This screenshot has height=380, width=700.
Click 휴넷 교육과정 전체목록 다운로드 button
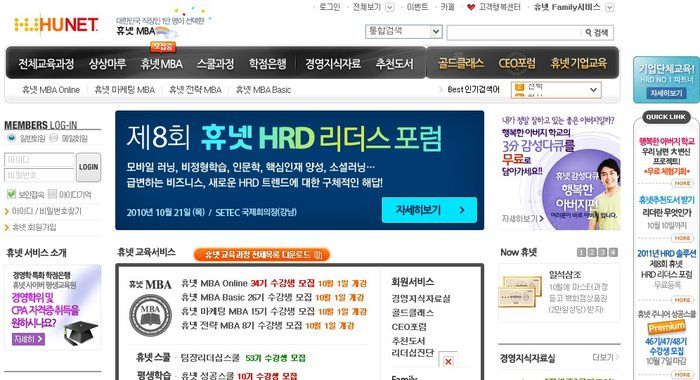point(262,255)
